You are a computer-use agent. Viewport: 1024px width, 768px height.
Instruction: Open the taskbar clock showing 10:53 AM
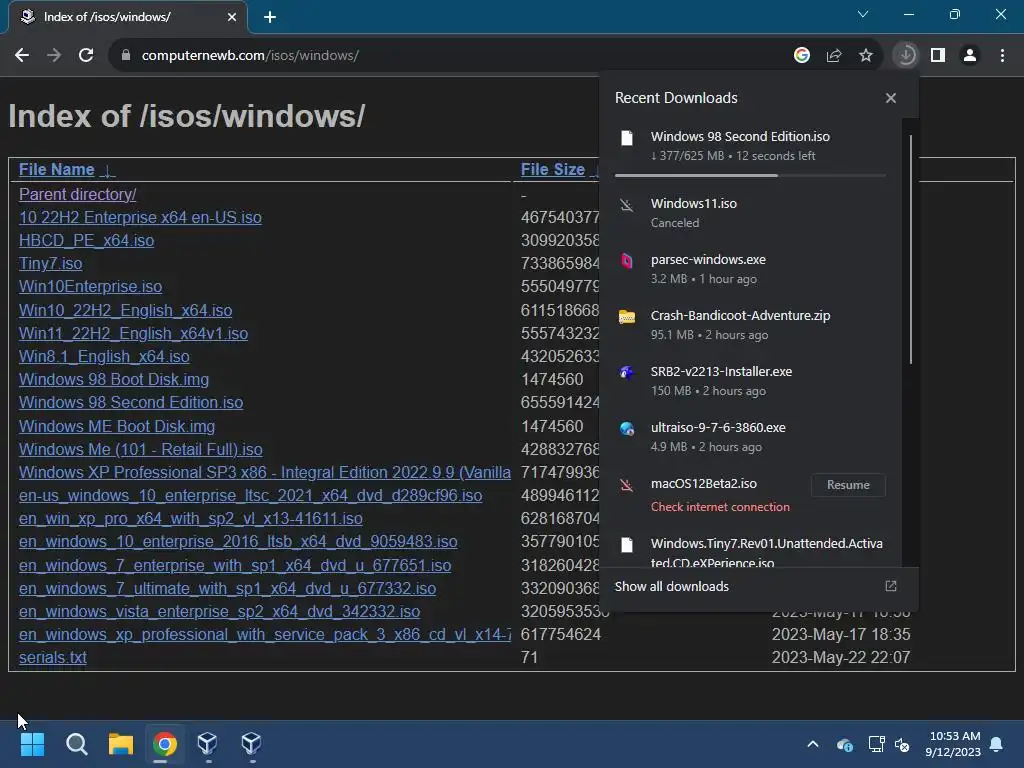pyautogui.click(x=953, y=744)
